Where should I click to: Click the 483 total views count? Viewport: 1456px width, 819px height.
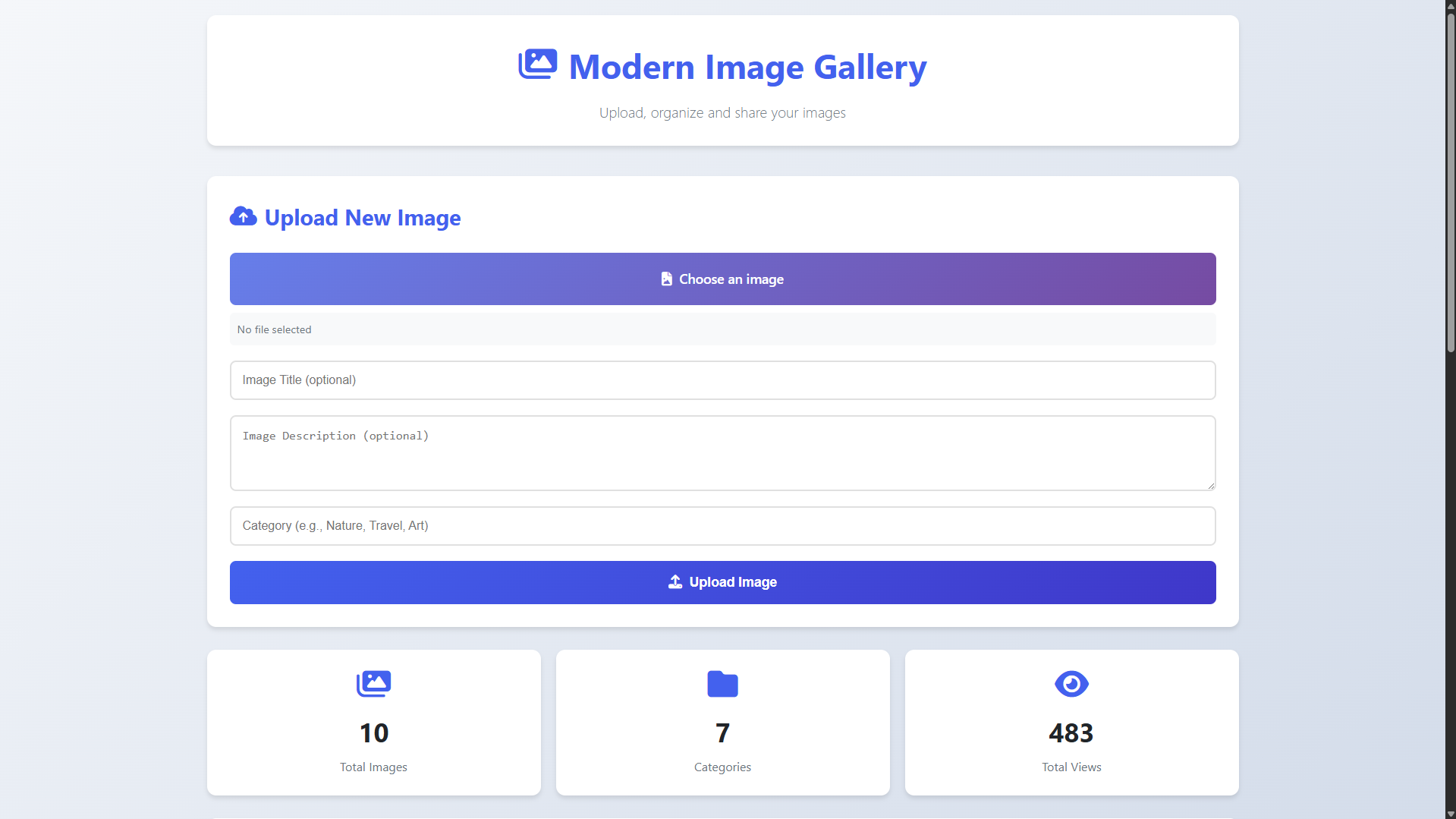point(1071,733)
